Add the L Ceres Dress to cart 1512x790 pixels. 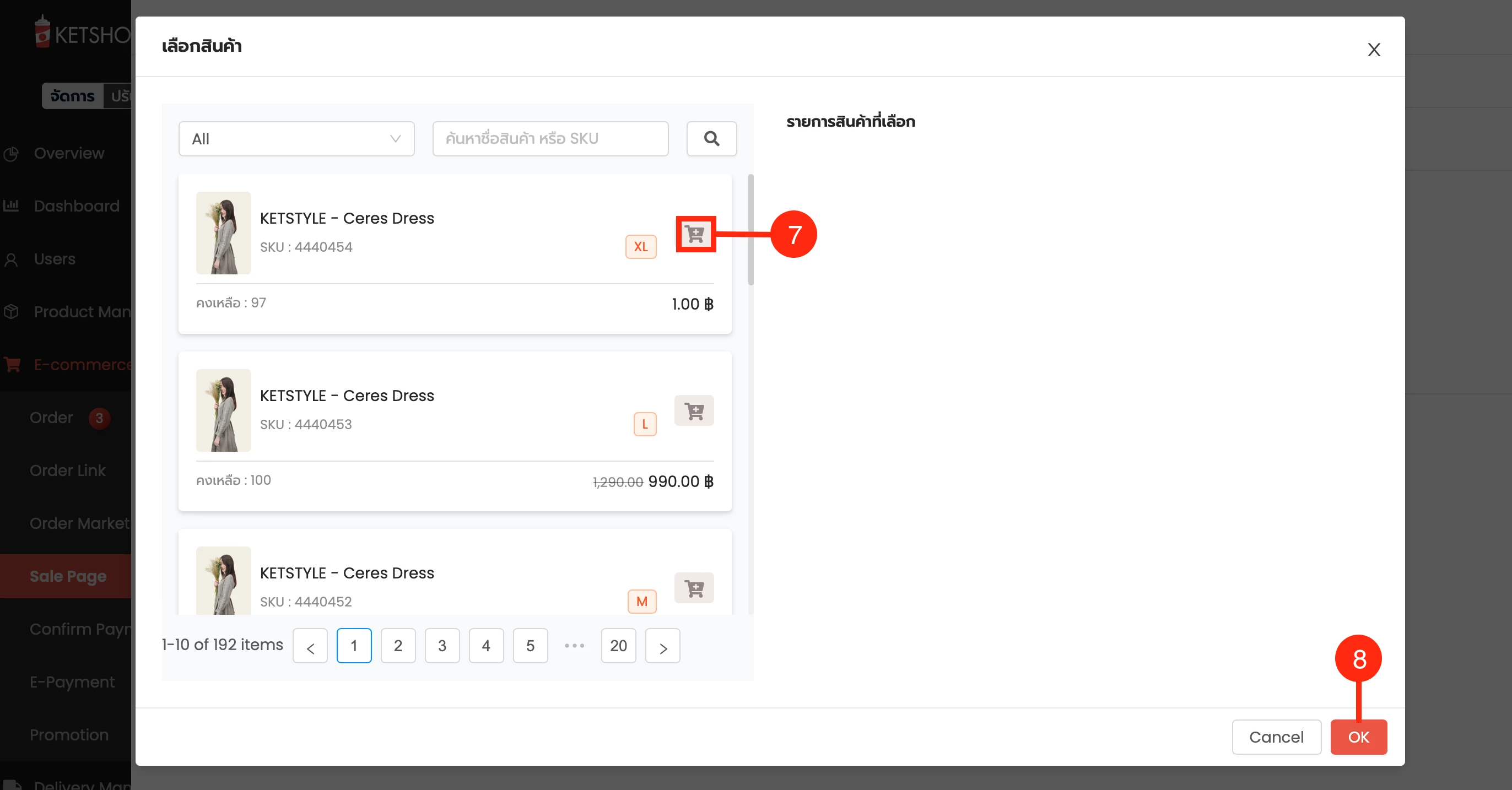click(x=694, y=411)
